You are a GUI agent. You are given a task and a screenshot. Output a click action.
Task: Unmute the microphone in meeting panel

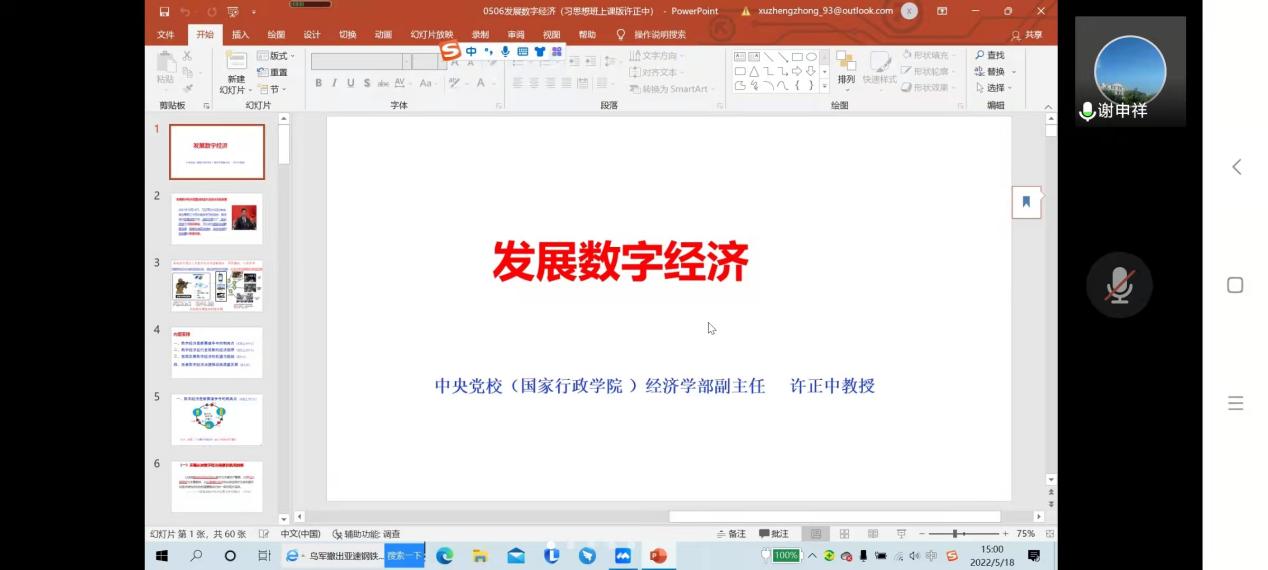pyautogui.click(x=1119, y=286)
